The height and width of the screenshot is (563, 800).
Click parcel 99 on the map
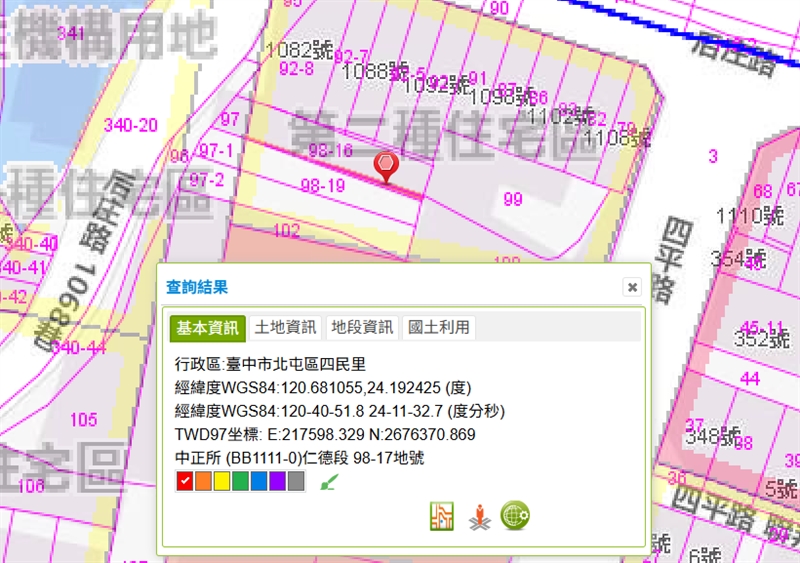513,200
